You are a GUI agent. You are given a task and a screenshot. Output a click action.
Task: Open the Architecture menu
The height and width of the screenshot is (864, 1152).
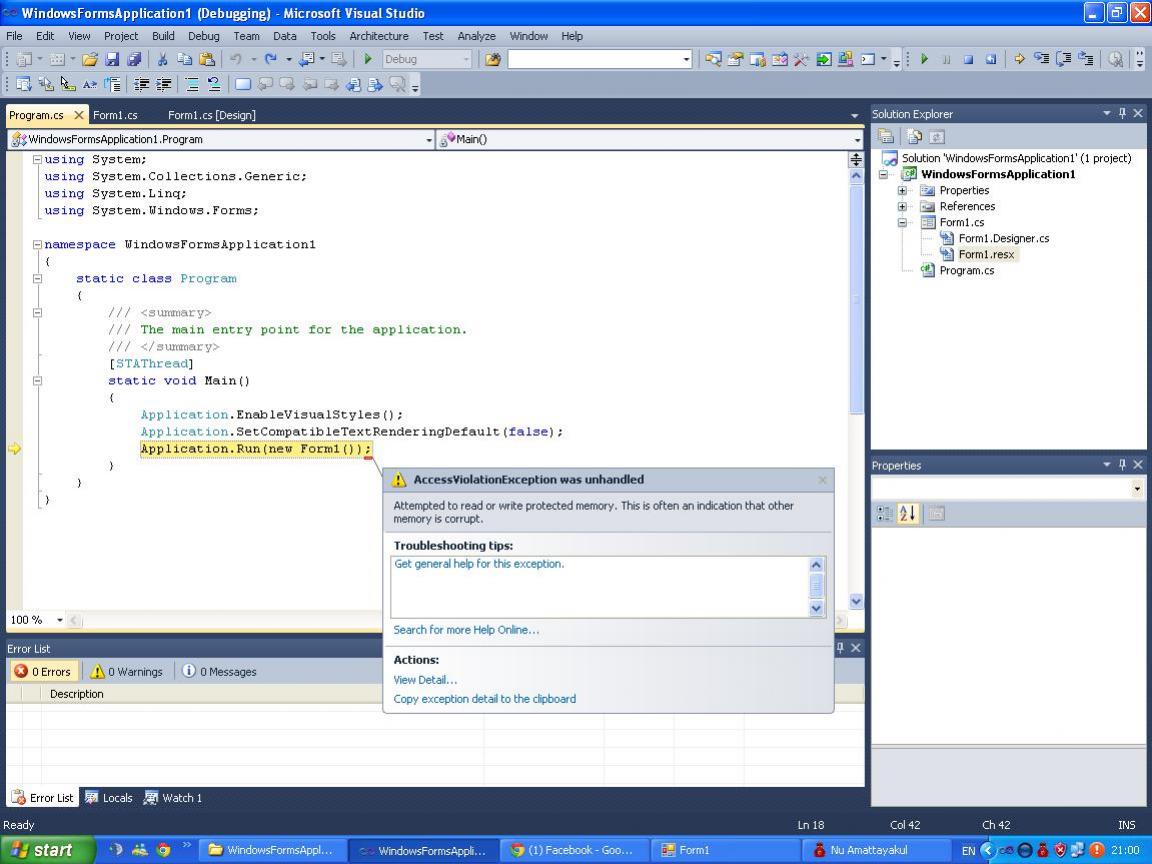click(378, 36)
